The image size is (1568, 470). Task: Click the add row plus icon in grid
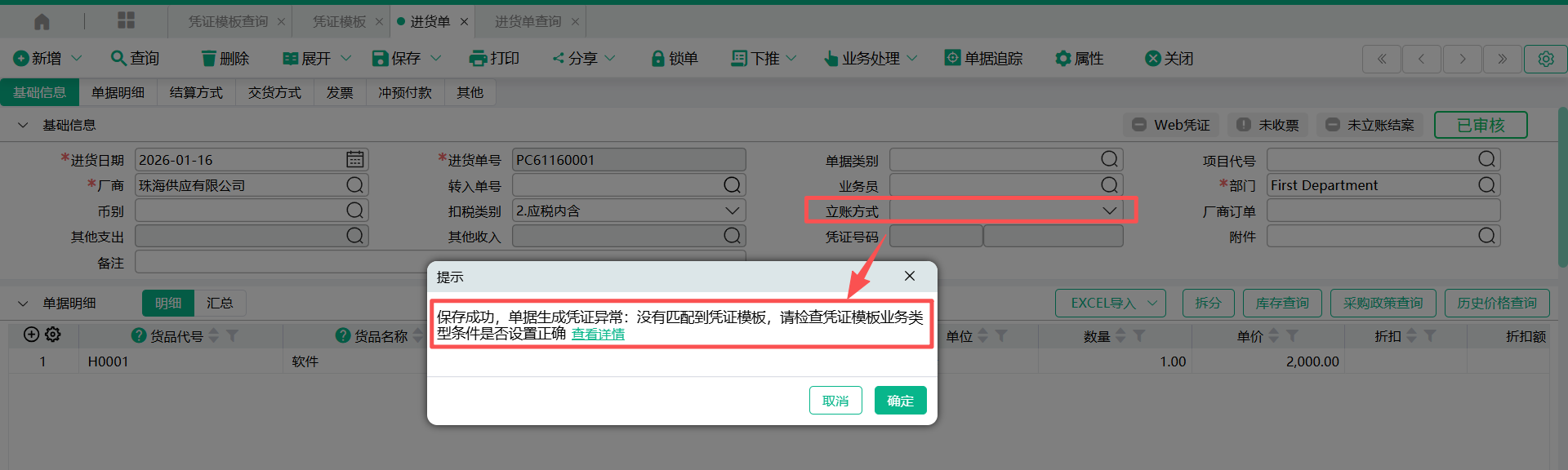[x=31, y=335]
